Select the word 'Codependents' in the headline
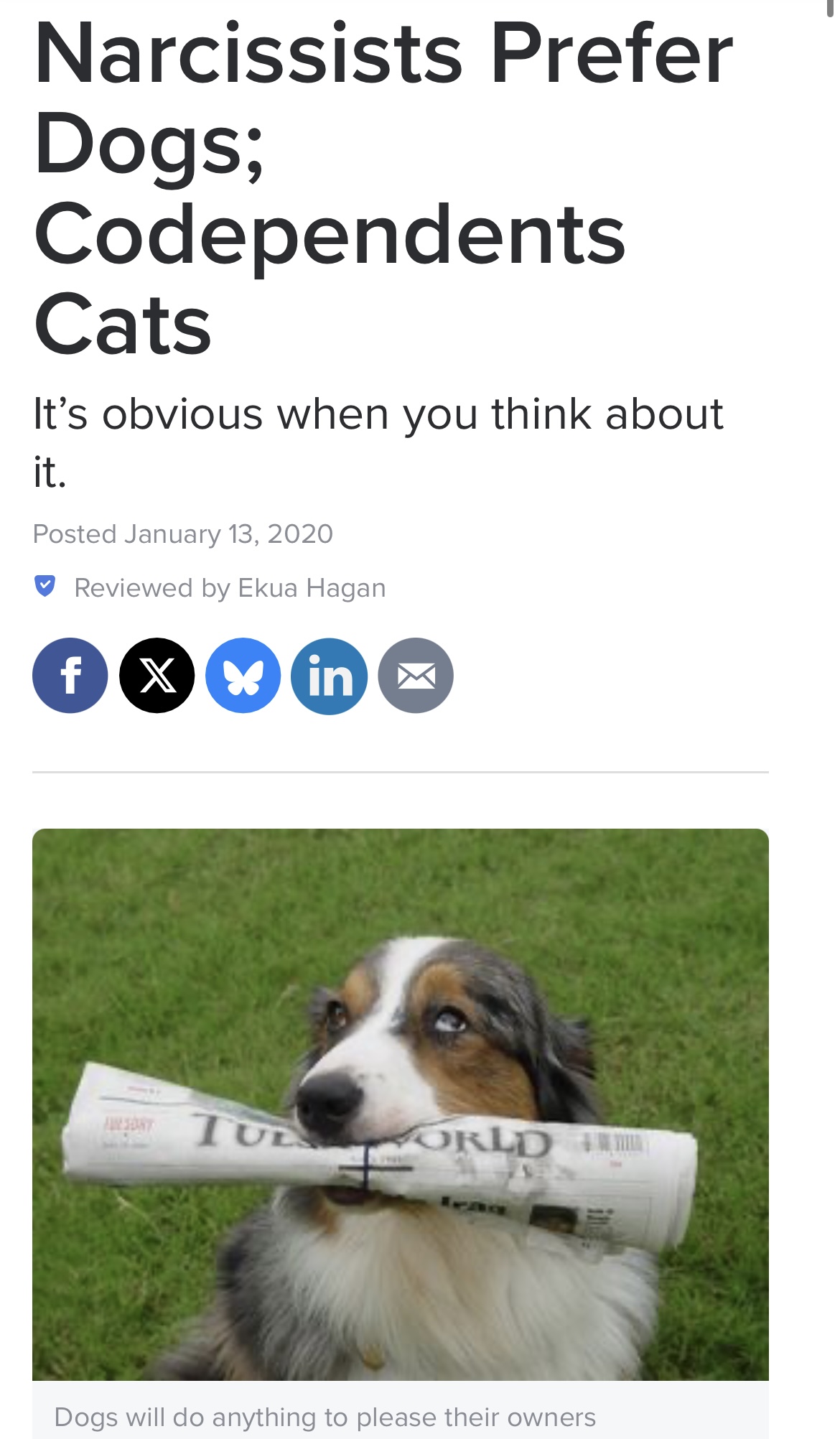The width and height of the screenshot is (840, 1439). [x=330, y=234]
